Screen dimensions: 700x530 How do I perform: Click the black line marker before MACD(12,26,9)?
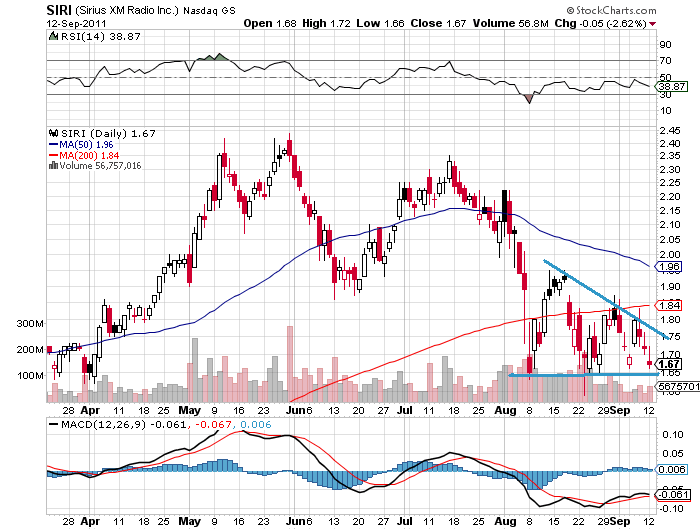(54, 424)
